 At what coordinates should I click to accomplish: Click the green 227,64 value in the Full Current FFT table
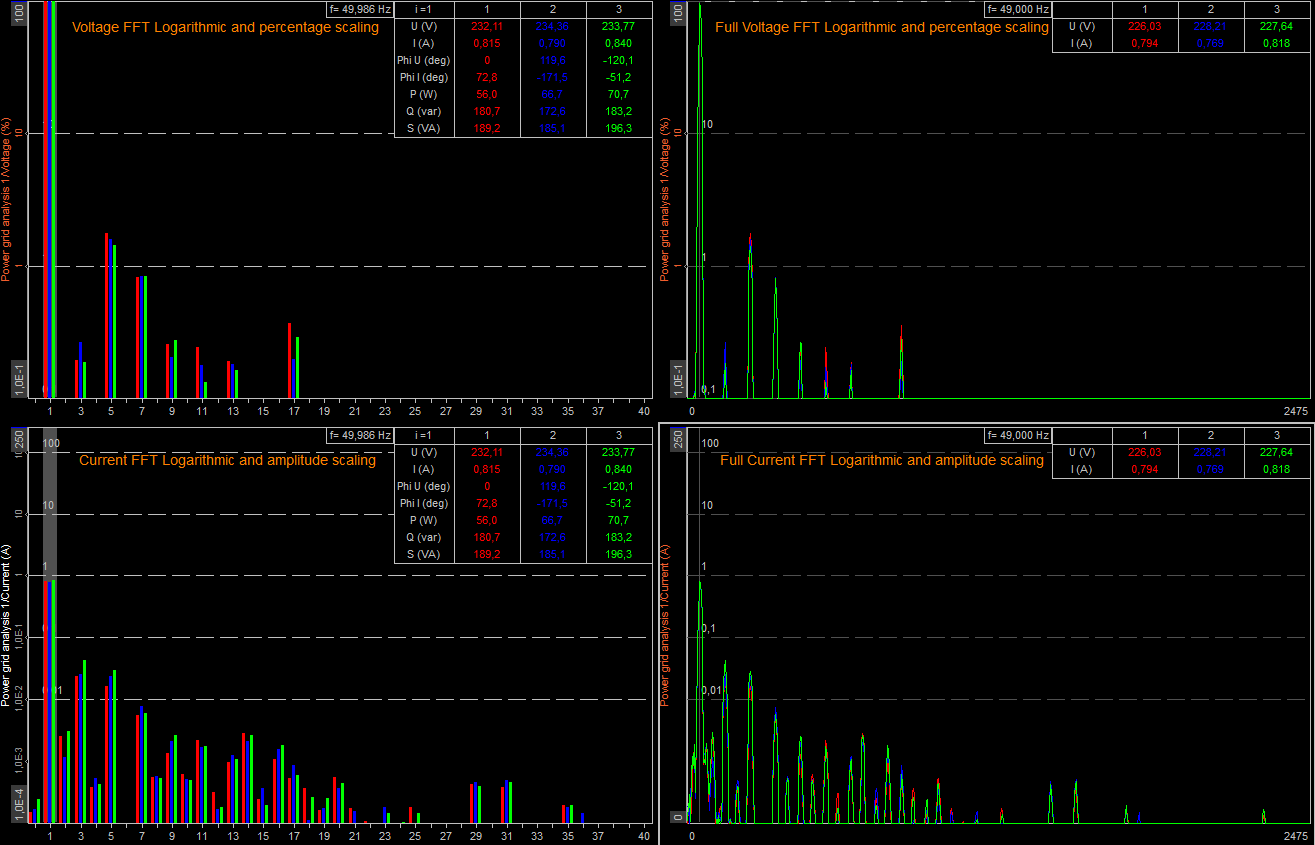(1276, 452)
